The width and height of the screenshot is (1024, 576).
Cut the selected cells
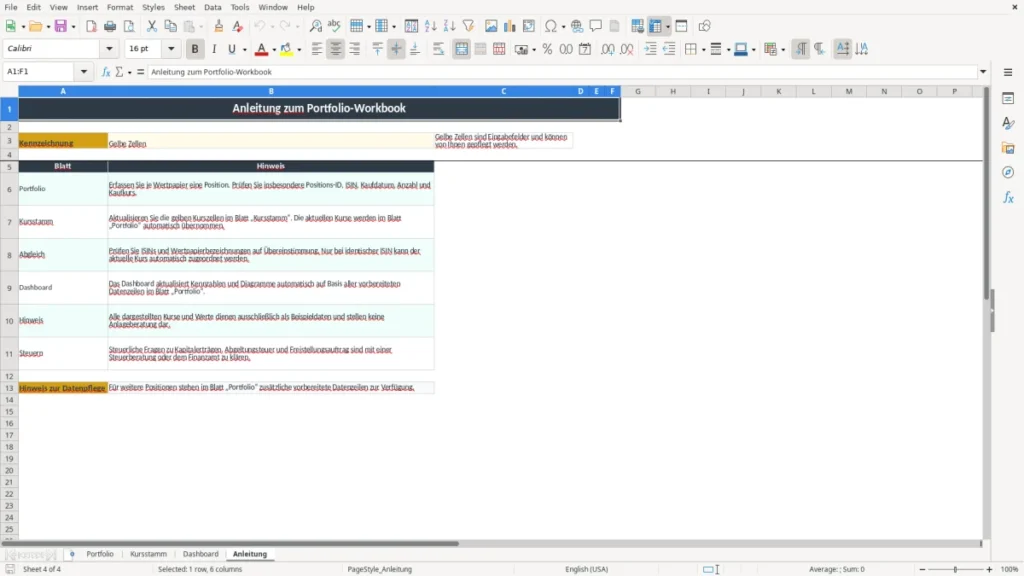coord(152,26)
